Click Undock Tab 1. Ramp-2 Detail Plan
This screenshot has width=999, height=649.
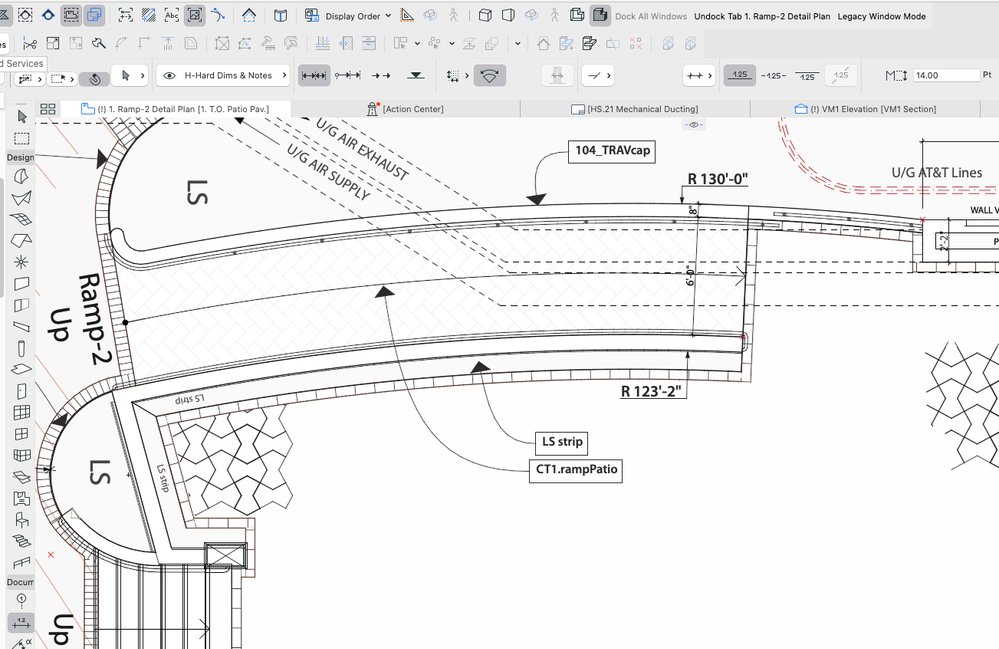pyautogui.click(x=762, y=16)
